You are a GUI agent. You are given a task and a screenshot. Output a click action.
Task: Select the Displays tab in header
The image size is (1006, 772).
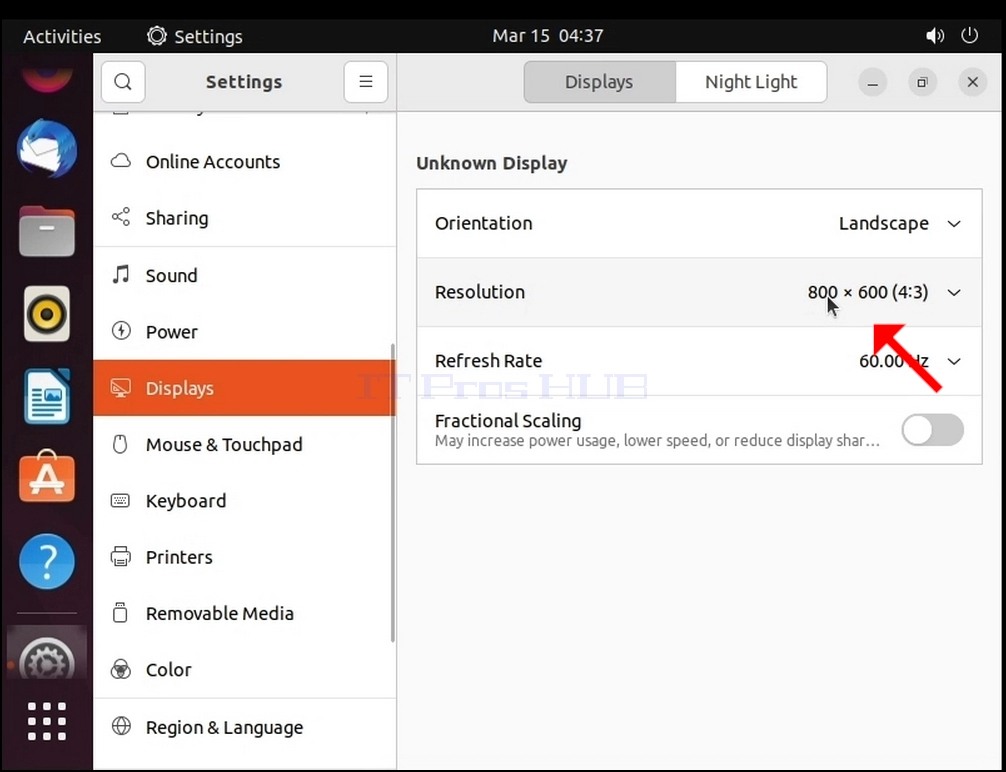pyautogui.click(x=599, y=82)
